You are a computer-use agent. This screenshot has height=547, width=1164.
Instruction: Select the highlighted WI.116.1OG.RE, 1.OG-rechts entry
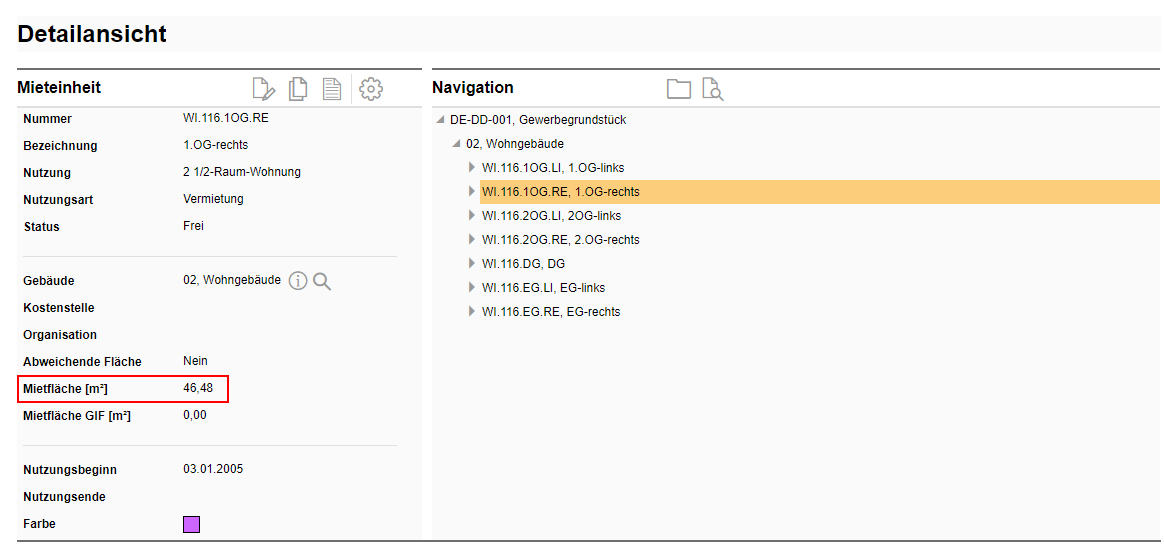coord(560,192)
